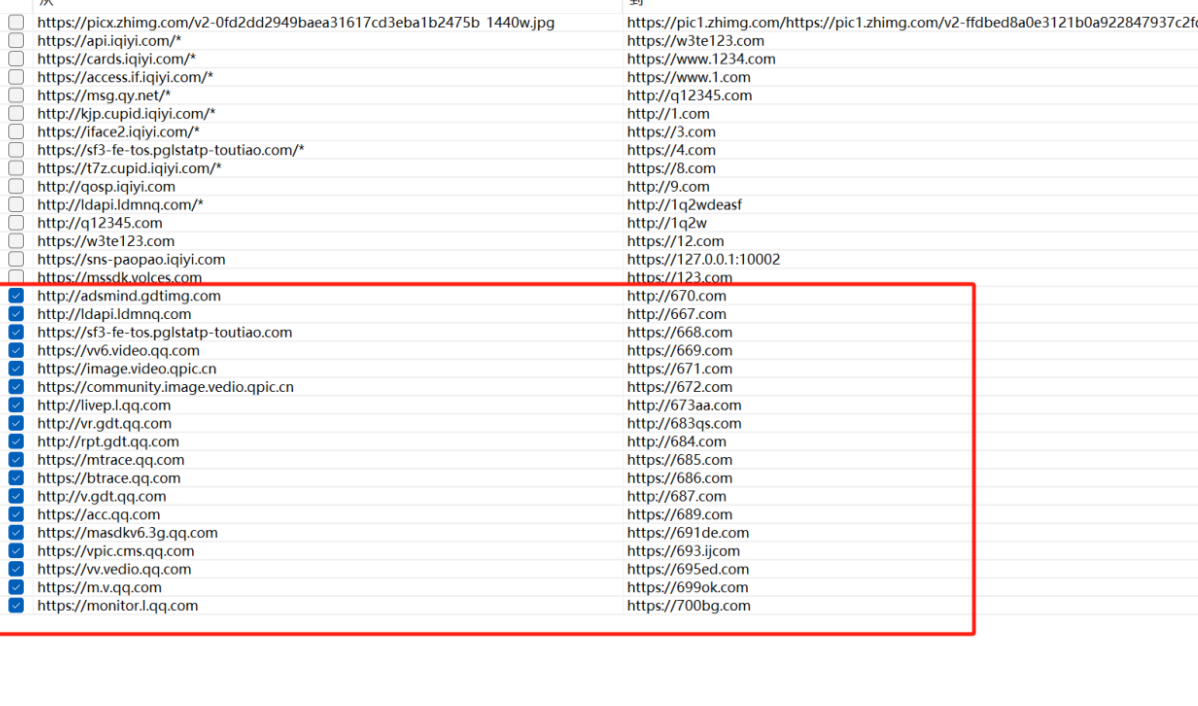Check the http://kjp.cupid.iqiyi.com/* row box
Viewport: 1198px width, 706px height.
16,114
